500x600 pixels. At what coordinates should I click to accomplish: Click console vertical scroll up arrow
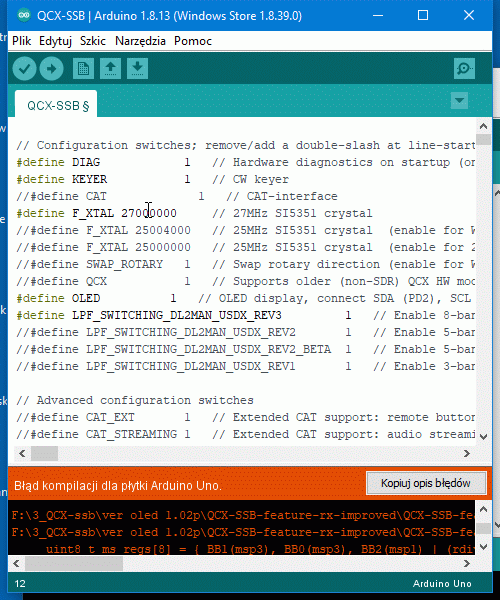click(483, 509)
